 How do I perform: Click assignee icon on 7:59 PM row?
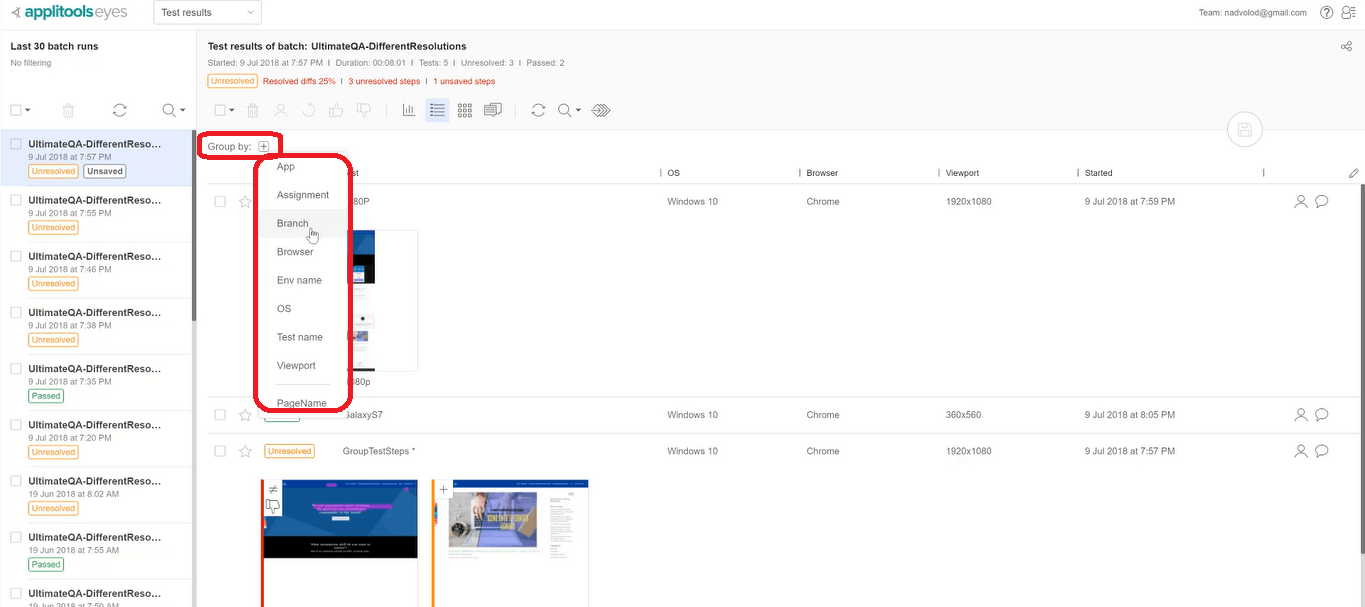[1301, 201]
